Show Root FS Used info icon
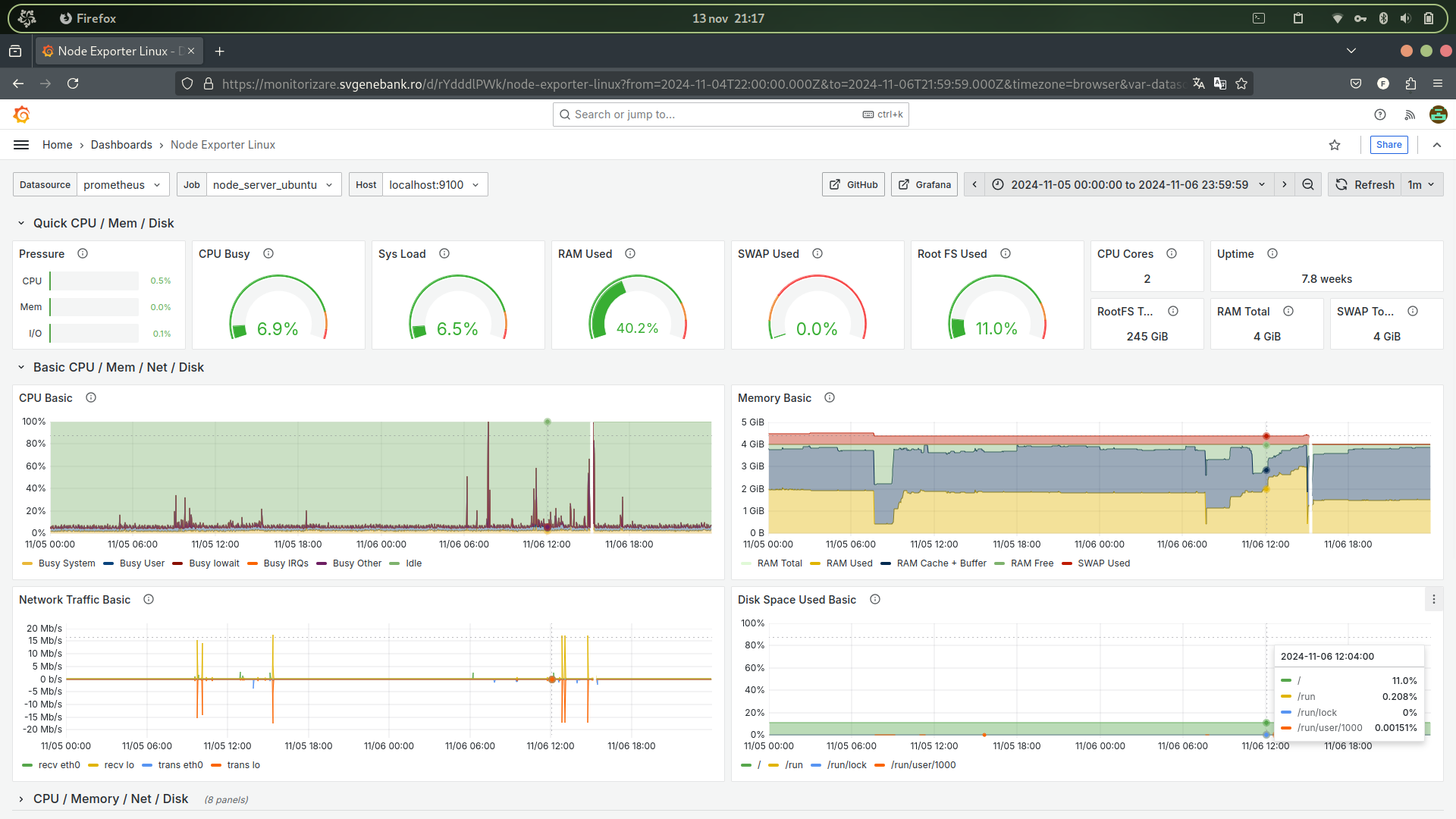This screenshot has width=1456, height=819. coord(1006,253)
